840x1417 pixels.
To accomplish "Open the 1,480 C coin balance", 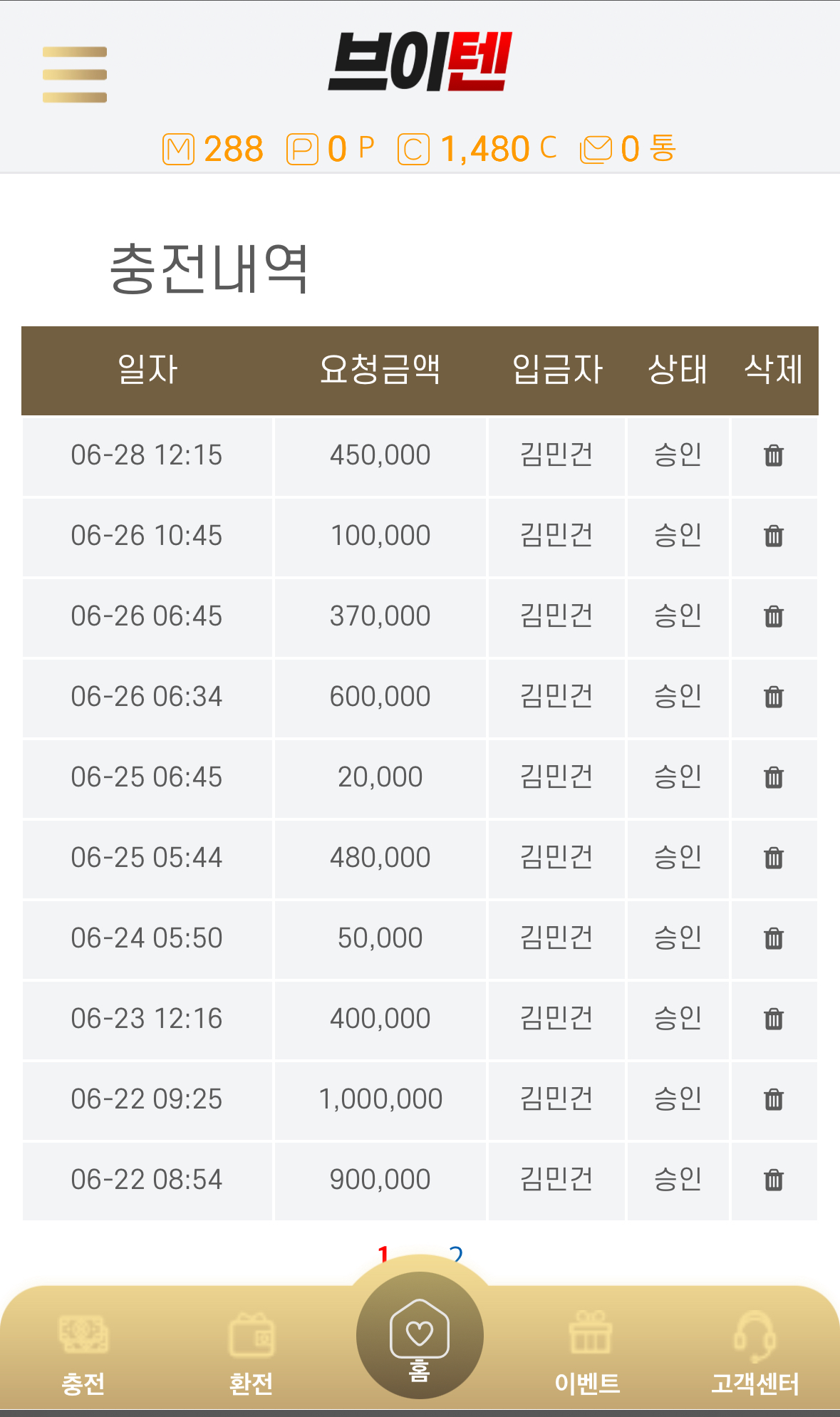I will [x=477, y=149].
